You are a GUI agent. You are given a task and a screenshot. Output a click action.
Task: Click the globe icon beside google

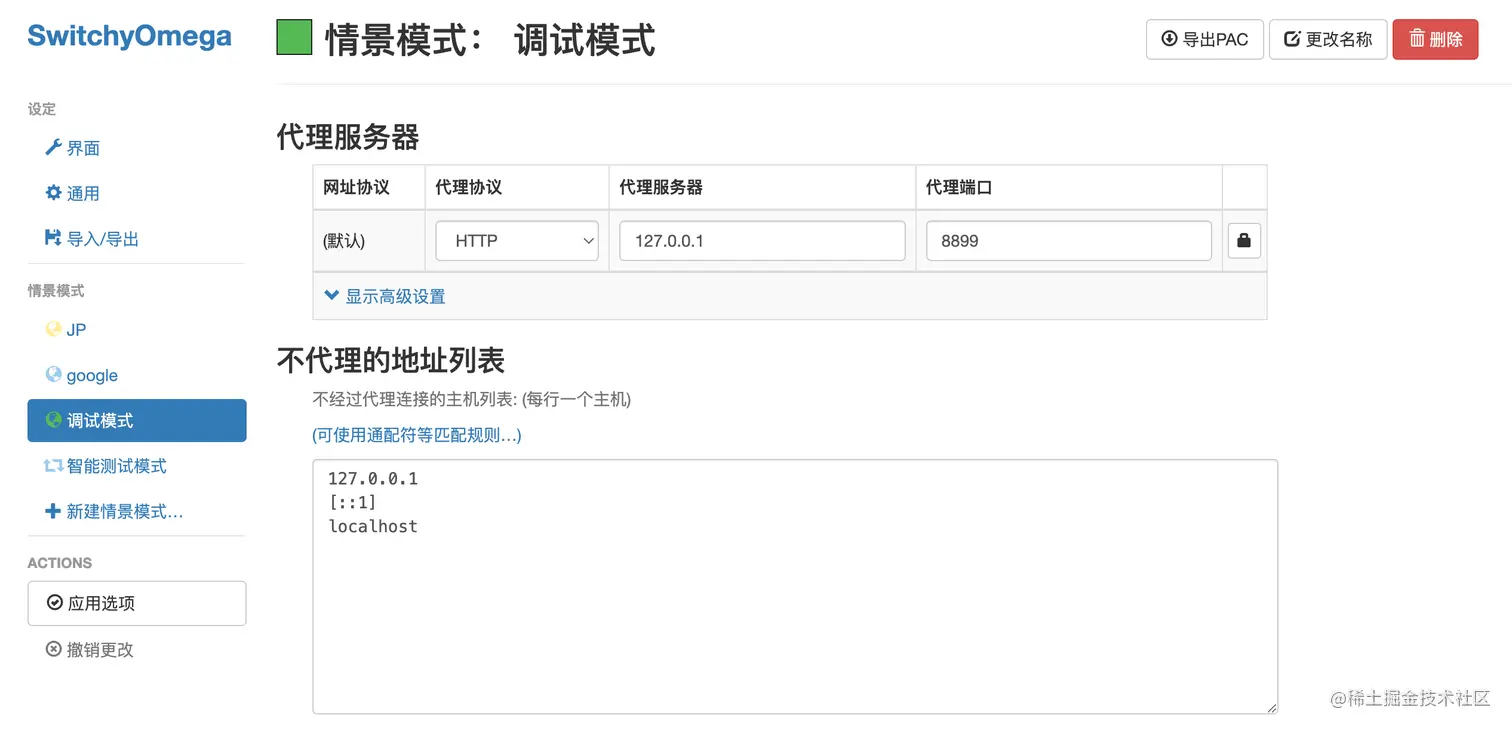[54, 374]
